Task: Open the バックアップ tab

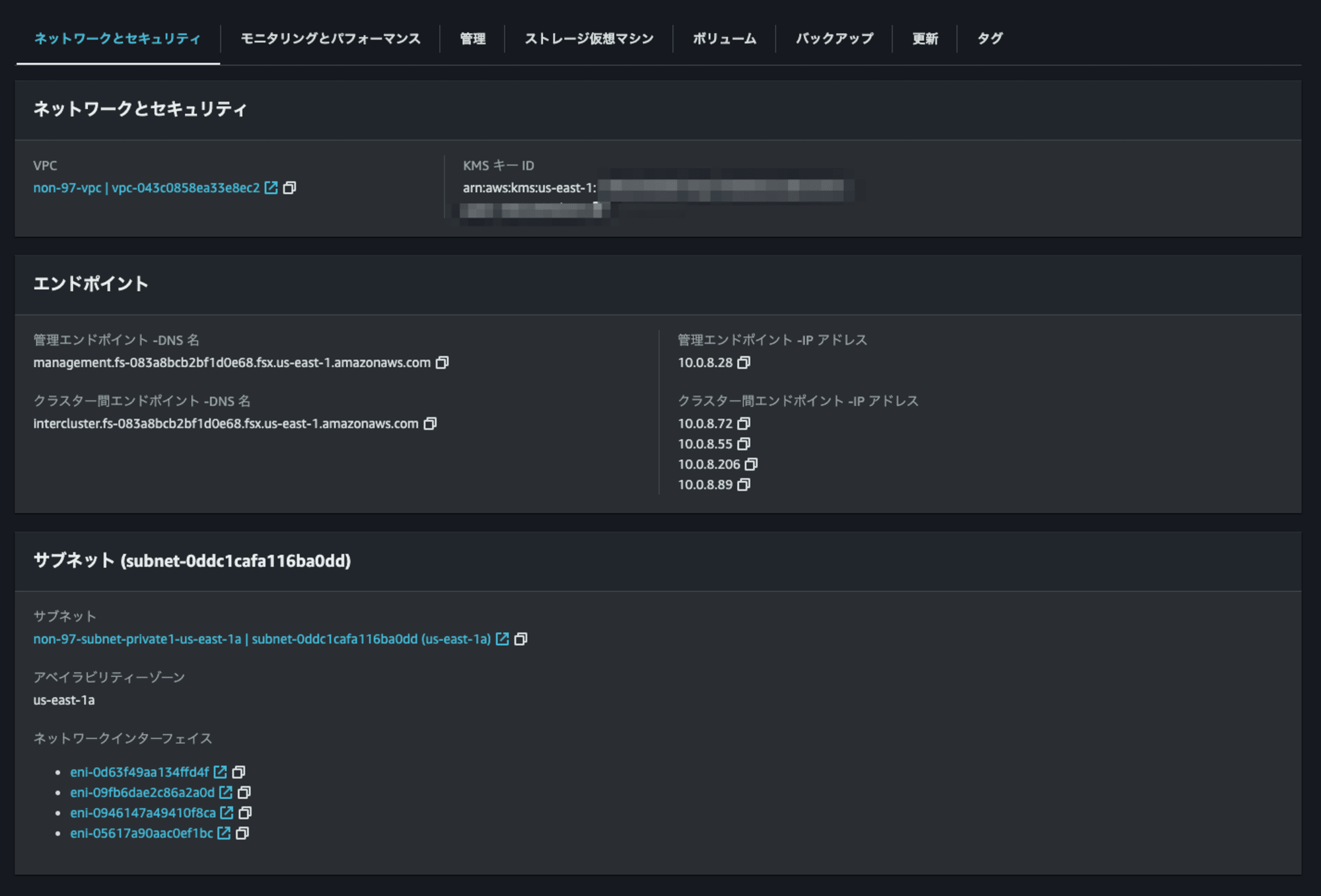Action: tap(834, 39)
